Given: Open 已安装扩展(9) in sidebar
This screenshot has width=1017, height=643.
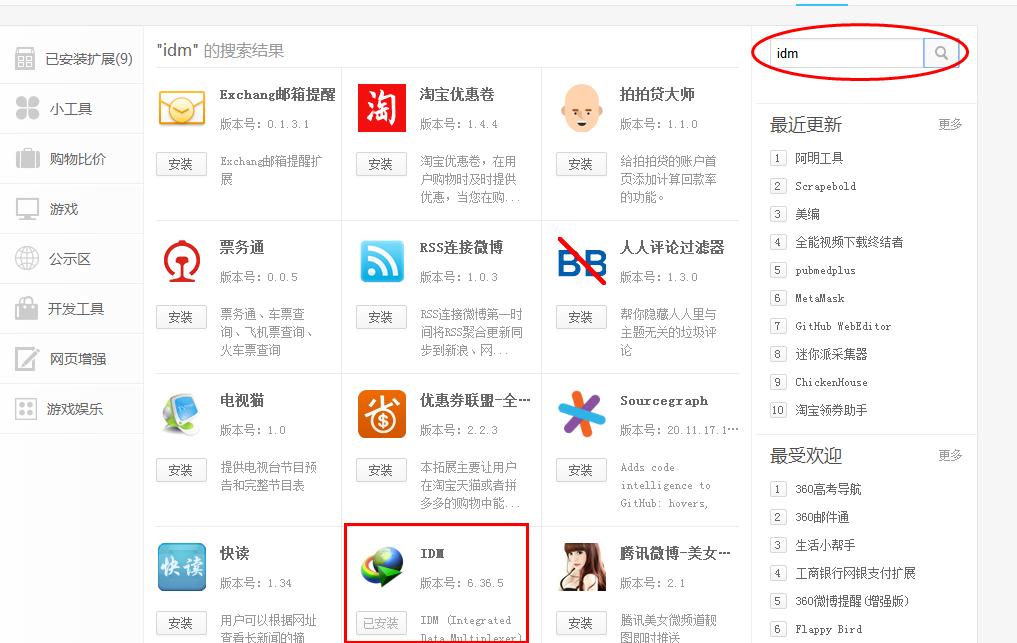Looking at the screenshot, I should tap(72, 59).
